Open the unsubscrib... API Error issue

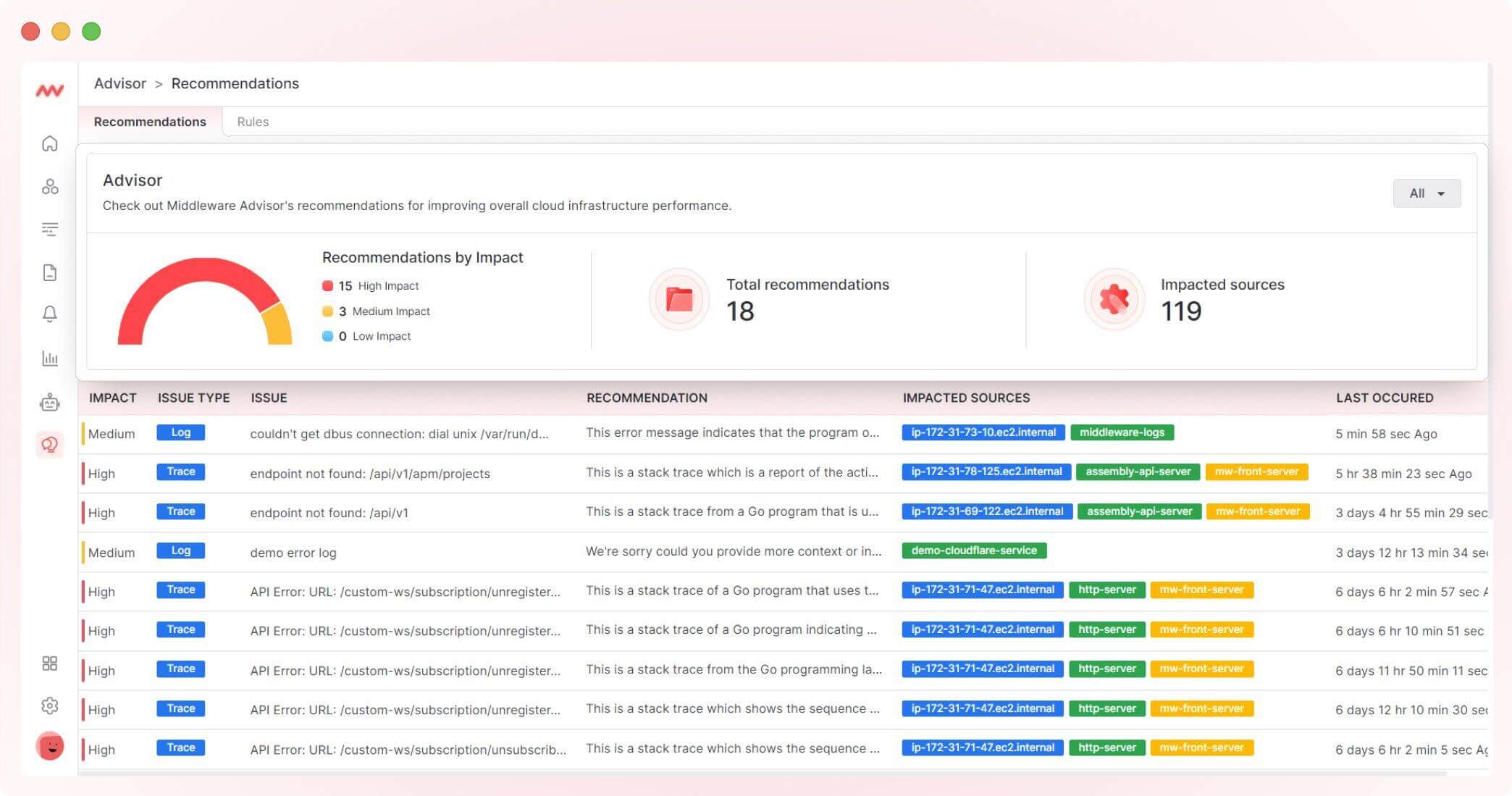click(408, 750)
